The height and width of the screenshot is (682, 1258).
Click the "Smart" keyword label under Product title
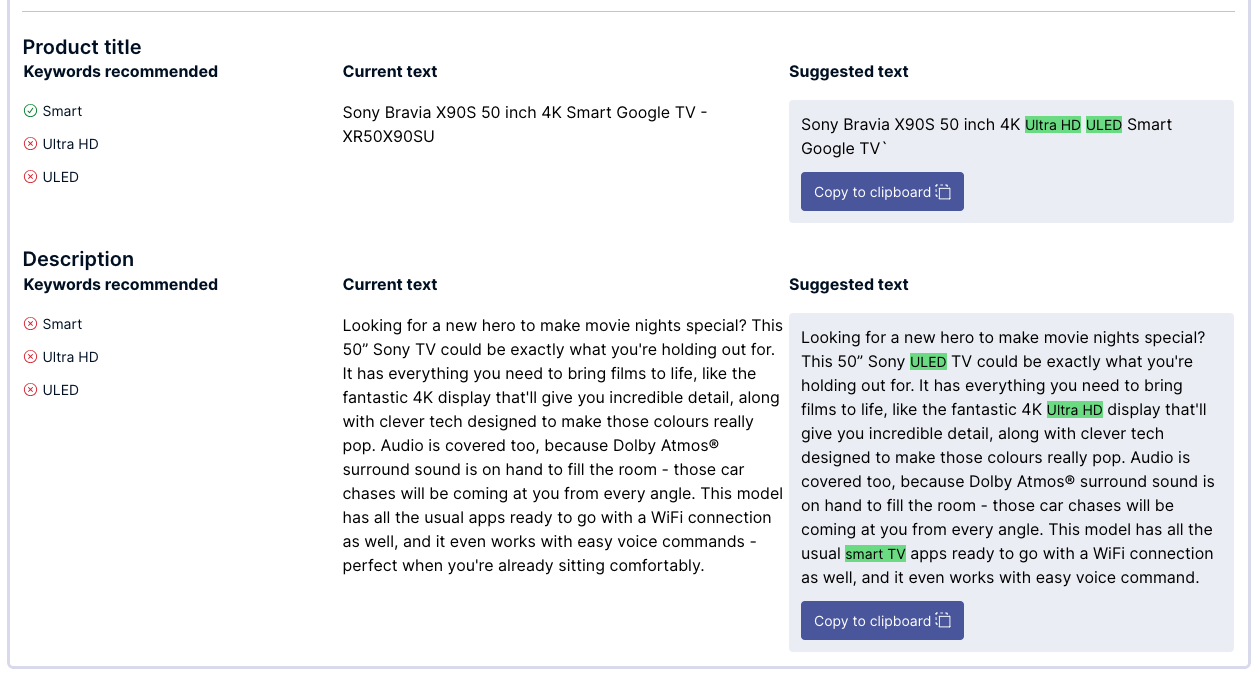point(62,111)
